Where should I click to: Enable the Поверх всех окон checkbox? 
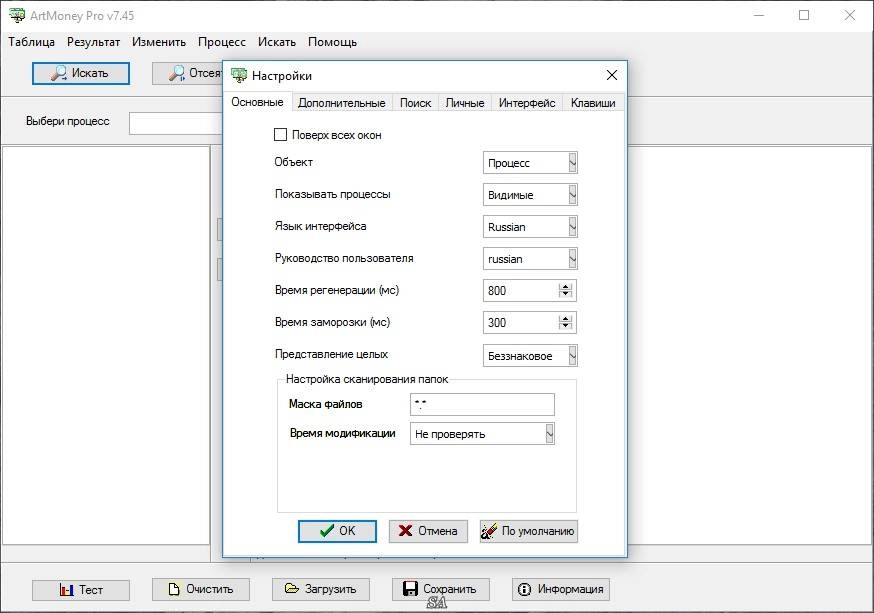coord(280,135)
